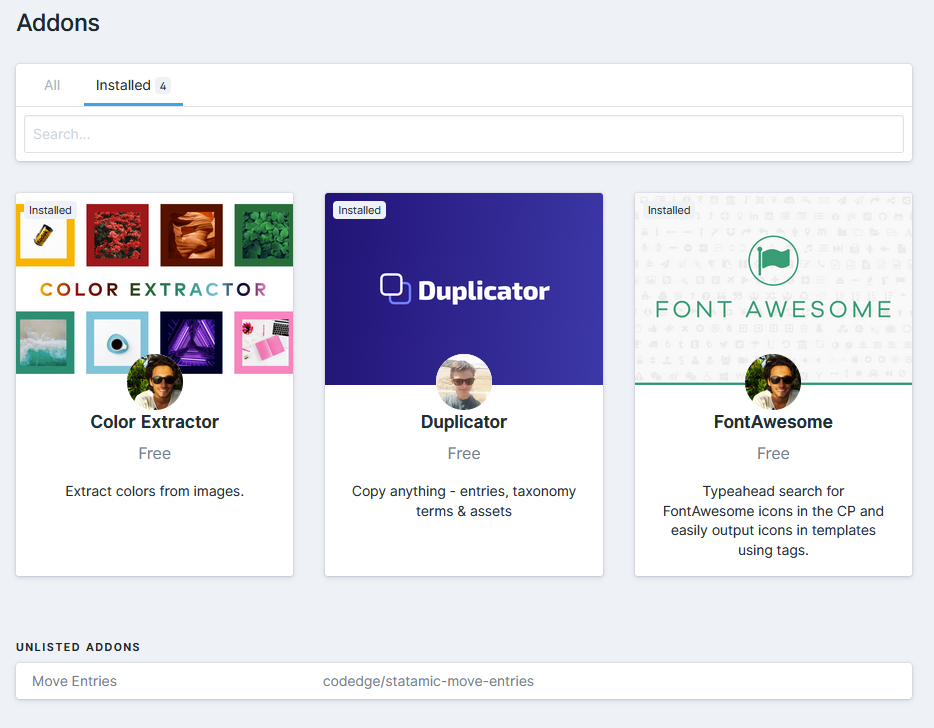Click Installed badge on Duplicator card
The width and height of the screenshot is (934, 728).
pos(359,210)
